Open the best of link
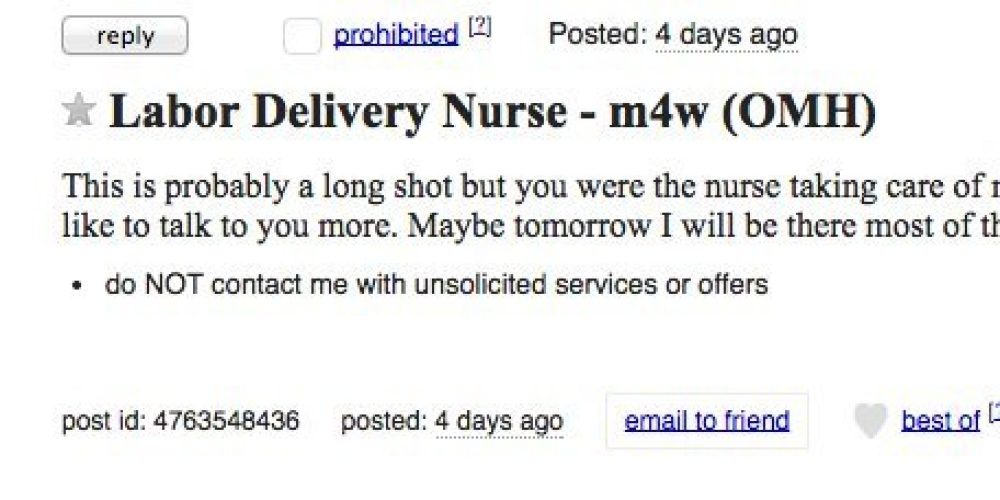This screenshot has width=1000, height=500. pyautogui.click(x=940, y=421)
